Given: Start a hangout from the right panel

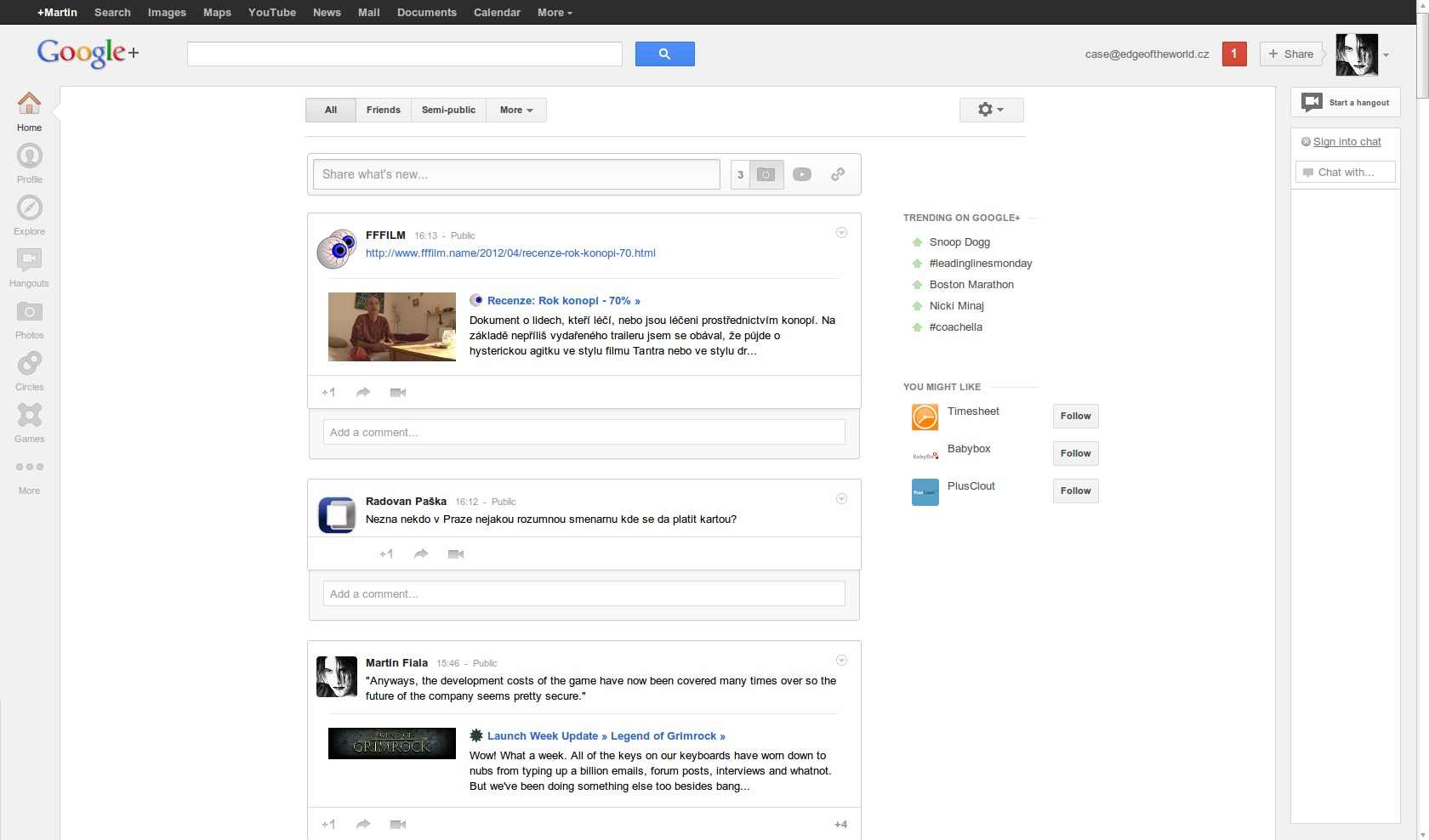Looking at the screenshot, I should (1345, 102).
